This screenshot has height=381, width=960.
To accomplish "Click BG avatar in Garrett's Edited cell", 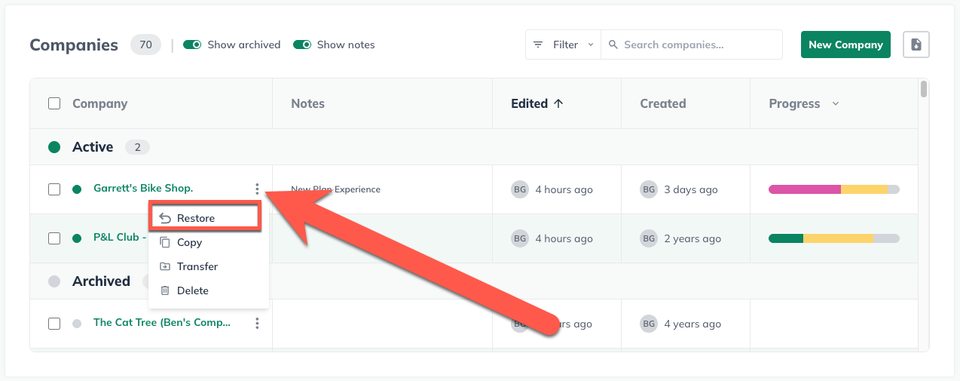I will 519,189.
